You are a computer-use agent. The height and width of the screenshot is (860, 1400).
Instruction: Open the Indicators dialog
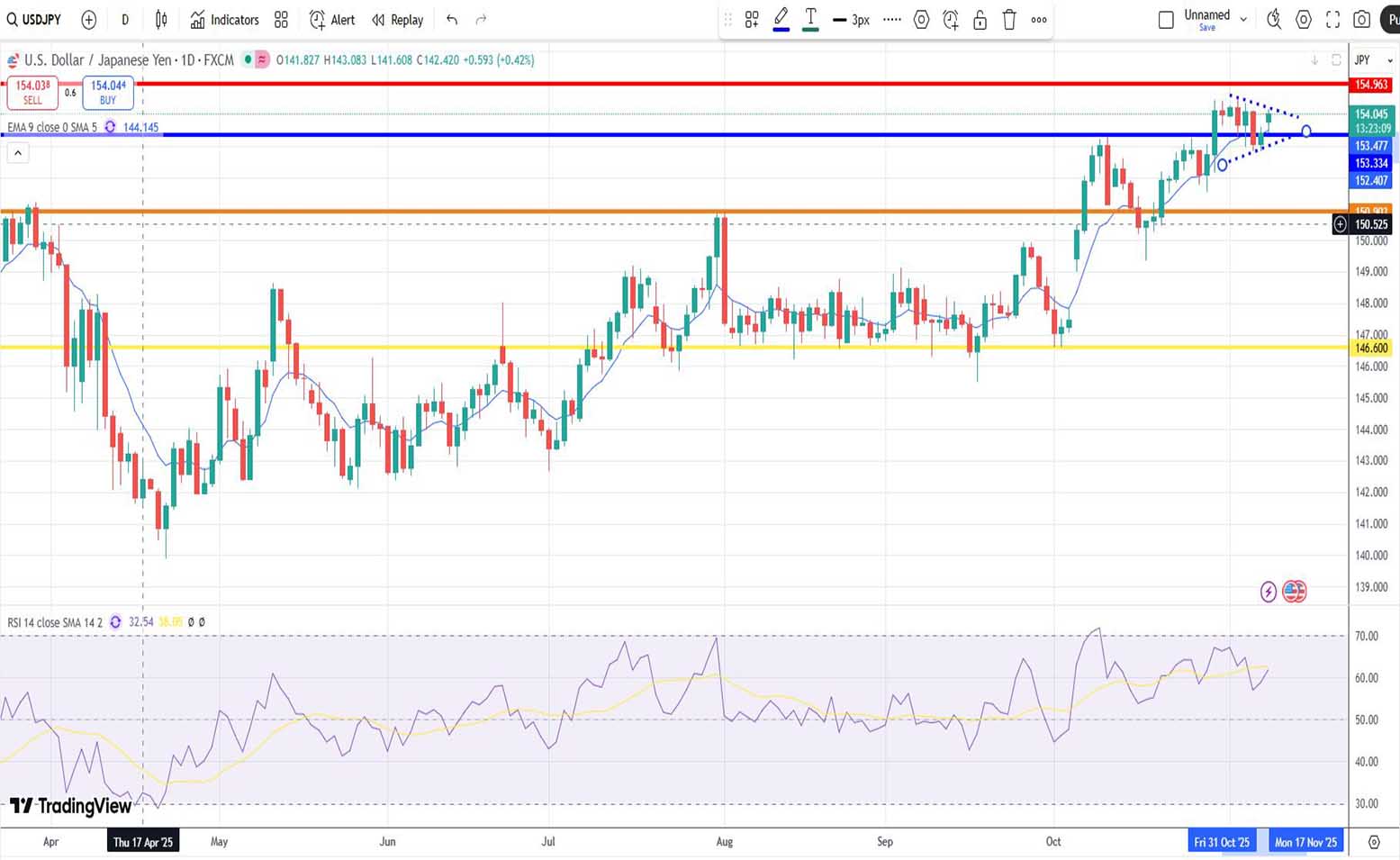[224, 20]
